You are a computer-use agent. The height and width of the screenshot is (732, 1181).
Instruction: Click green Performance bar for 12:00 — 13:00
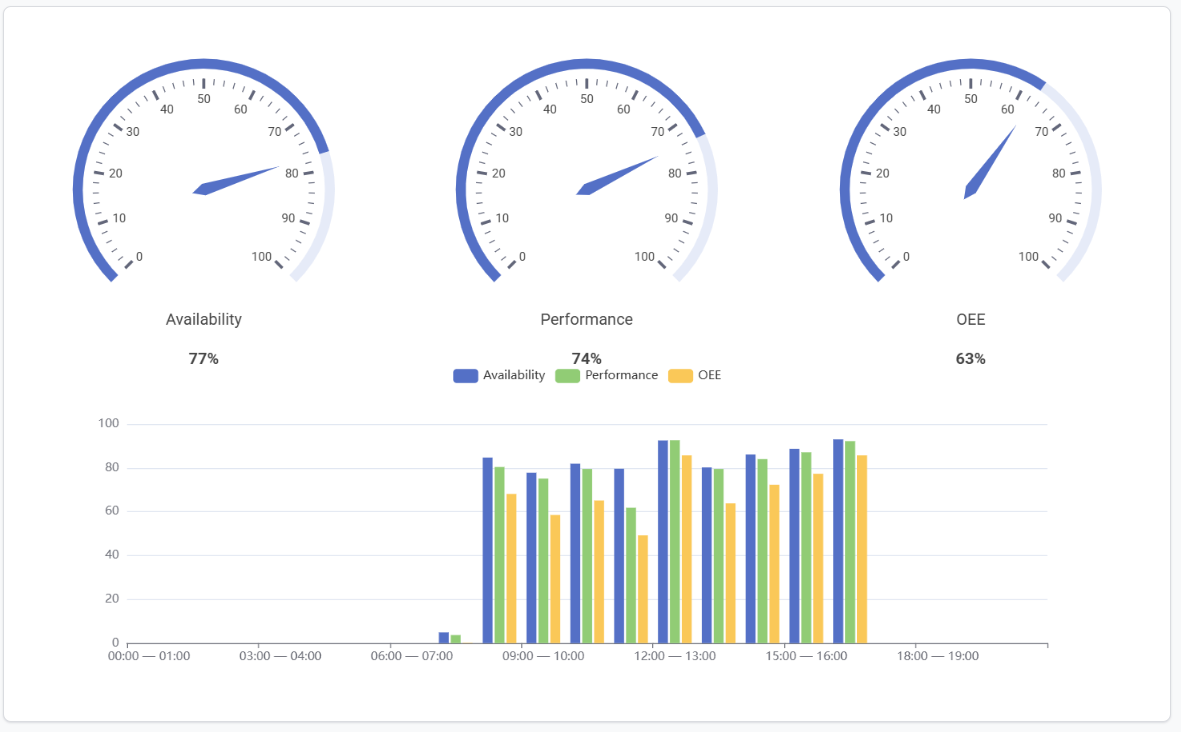[x=675, y=542]
